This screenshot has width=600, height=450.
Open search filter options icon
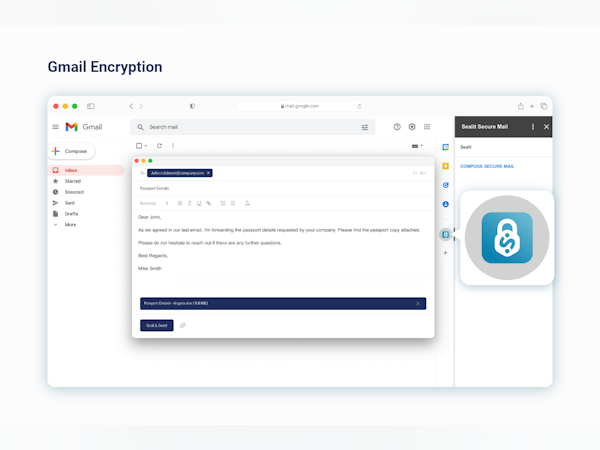(365, 127)
